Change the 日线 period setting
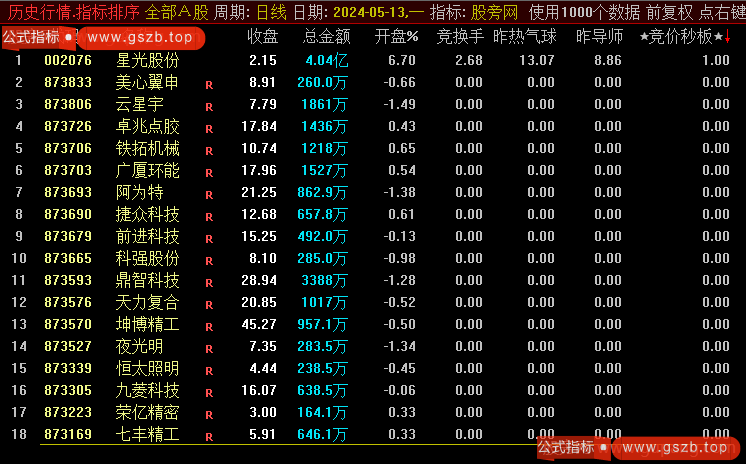This screenshot has width=746, height=464. 271,12
